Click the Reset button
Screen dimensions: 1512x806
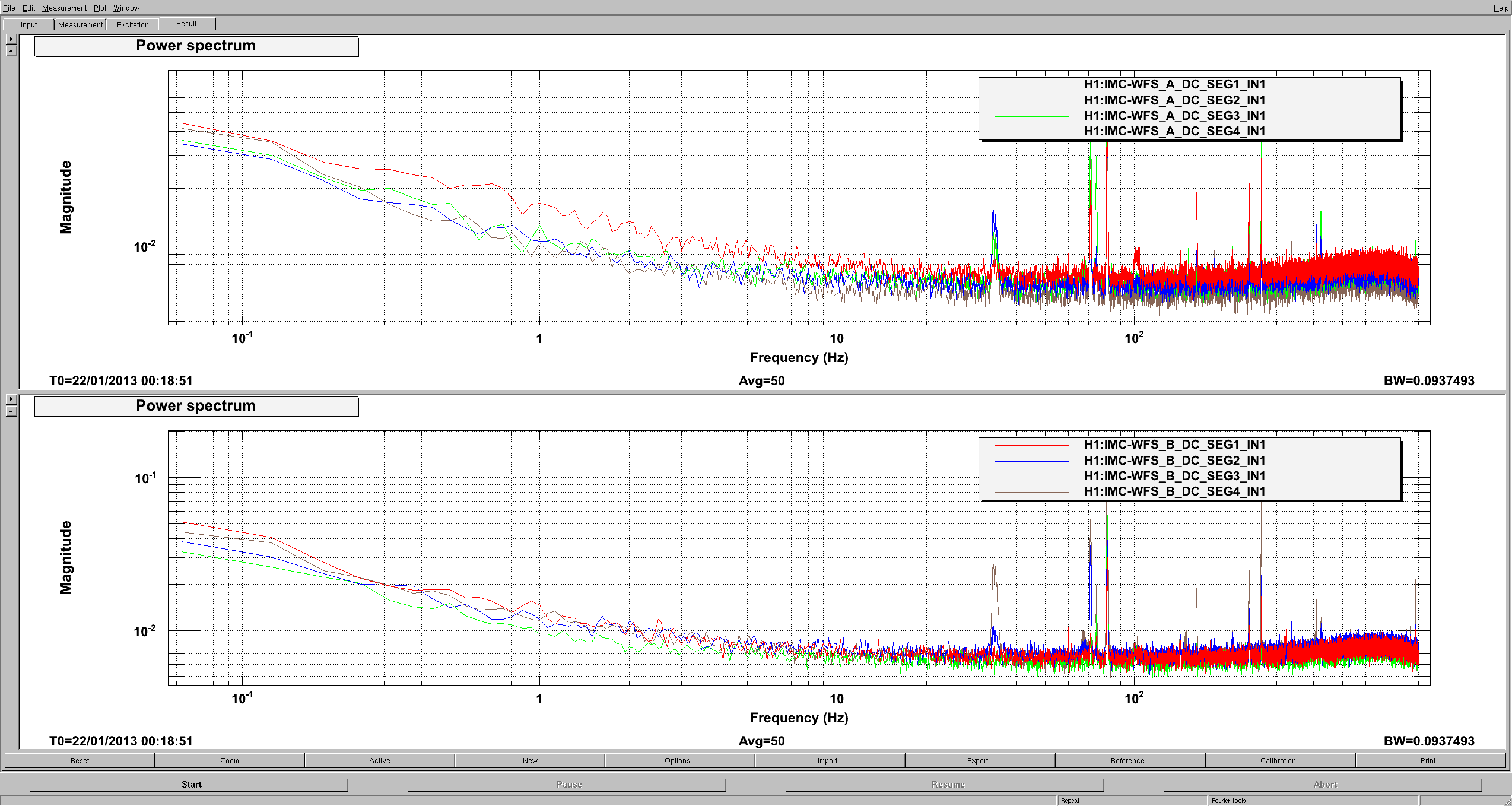pyautogui.click(x=80, y=760)
